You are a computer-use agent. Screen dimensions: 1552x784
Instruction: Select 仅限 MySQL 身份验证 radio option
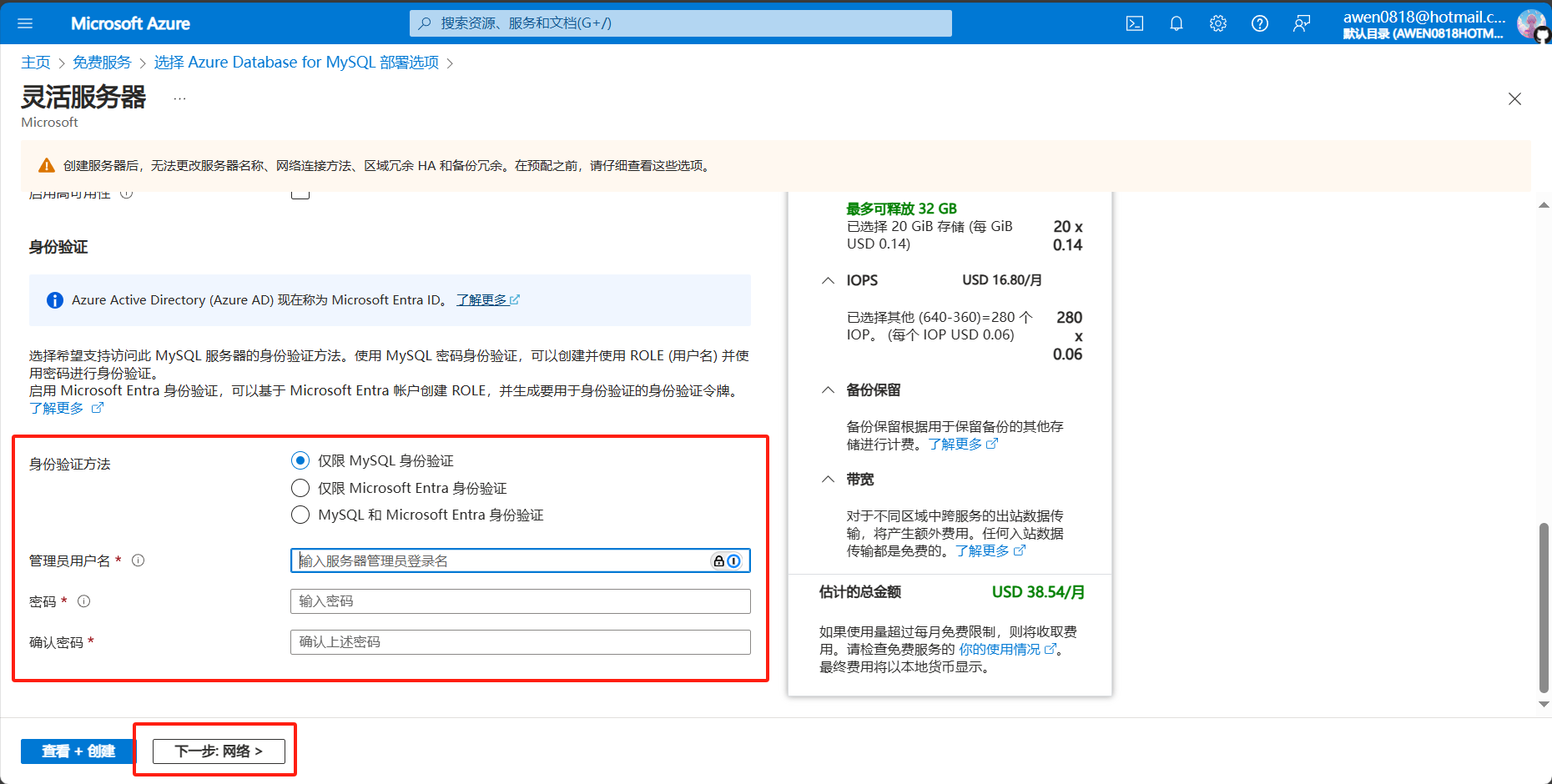point(300,460)
